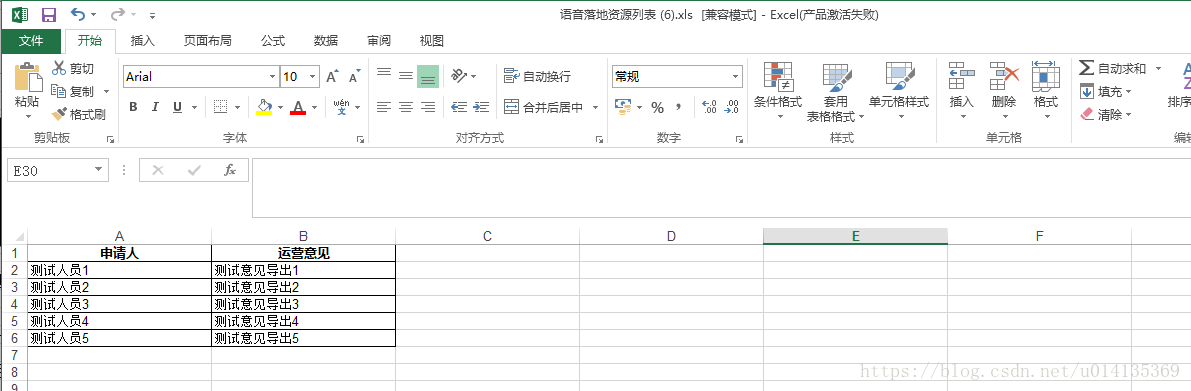
Task: Customize the quick access toolbar
Action: pos(153,15)
